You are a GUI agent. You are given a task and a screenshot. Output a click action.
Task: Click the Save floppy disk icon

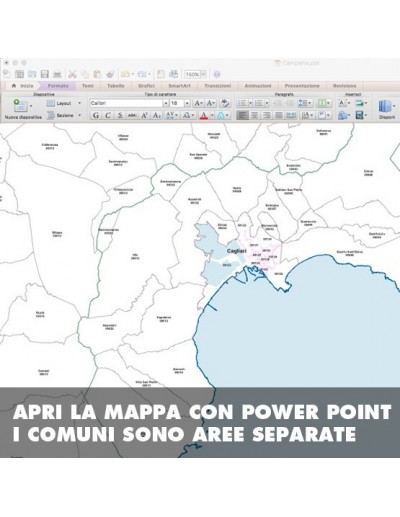tap(45, 74)
